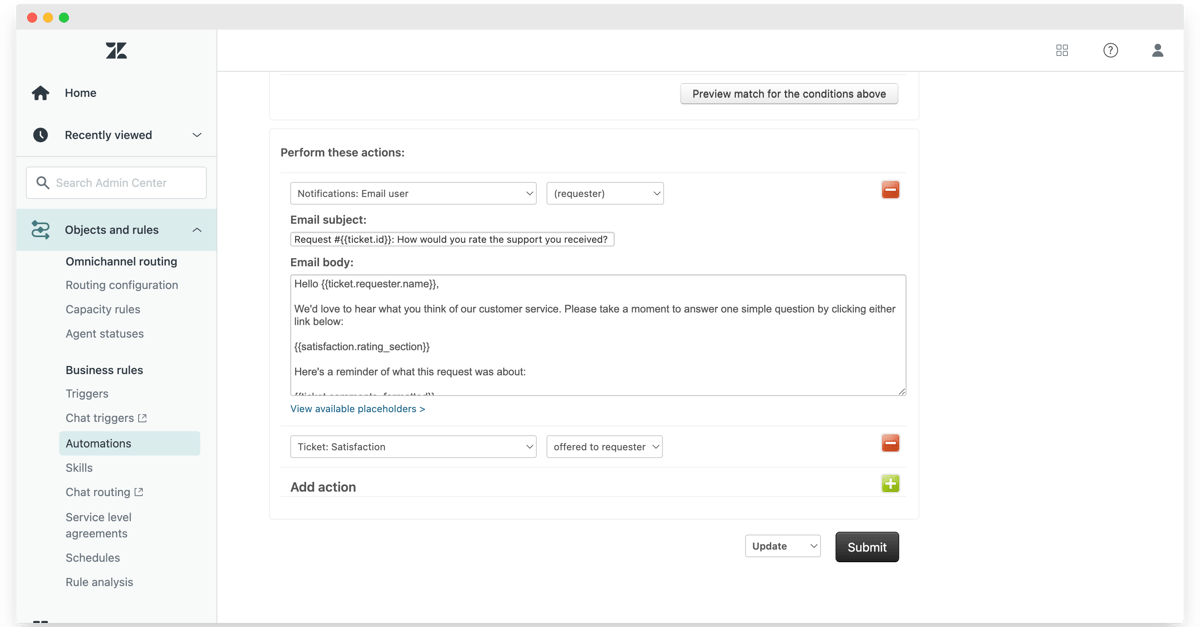The image size is (1200, 627).
Task: Expand the Recently viewed chevron
Action: point(197,135)
